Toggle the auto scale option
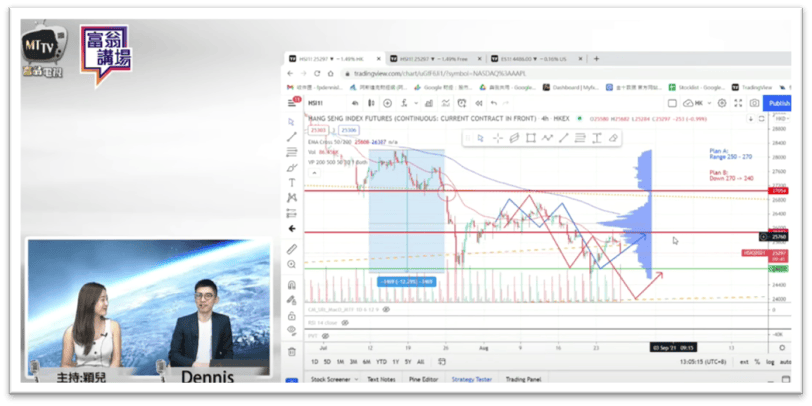812x406 pixels. tap(785, 361)
